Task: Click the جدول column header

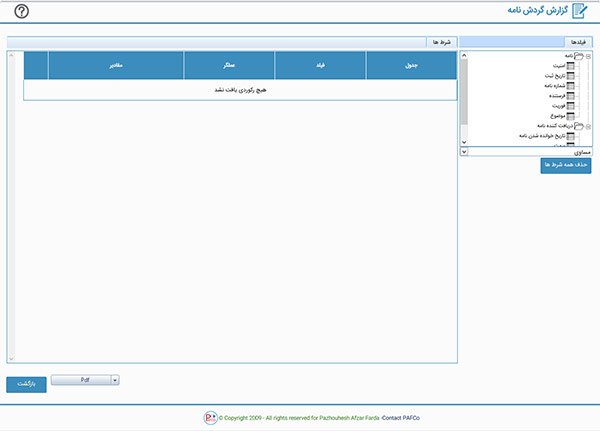Action: pos(411,65)
